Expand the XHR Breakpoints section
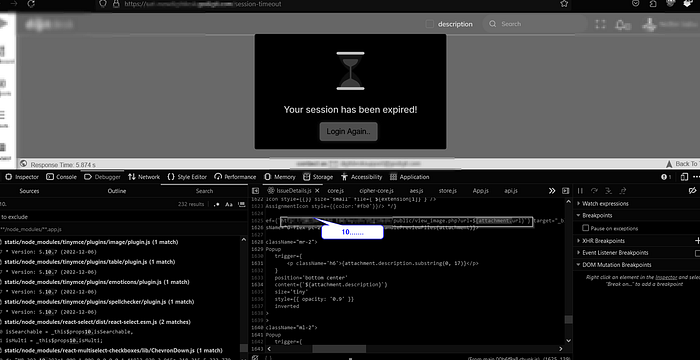The image size is (700, 360). (603, 241)
